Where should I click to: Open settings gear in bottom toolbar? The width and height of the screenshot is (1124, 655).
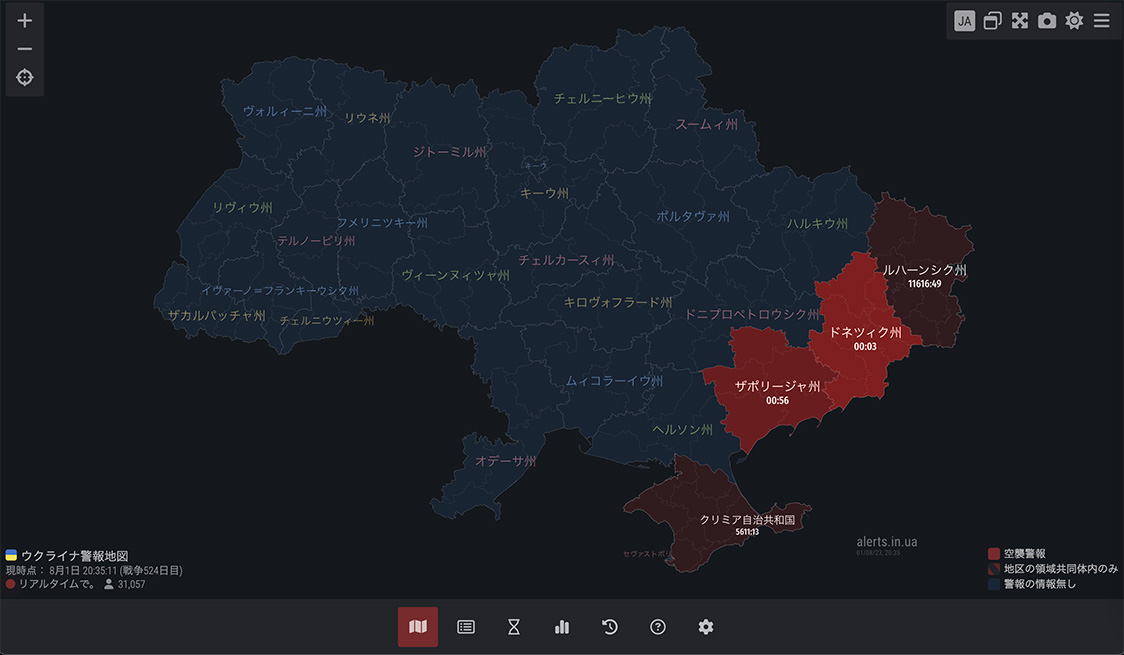coord(706,627)
